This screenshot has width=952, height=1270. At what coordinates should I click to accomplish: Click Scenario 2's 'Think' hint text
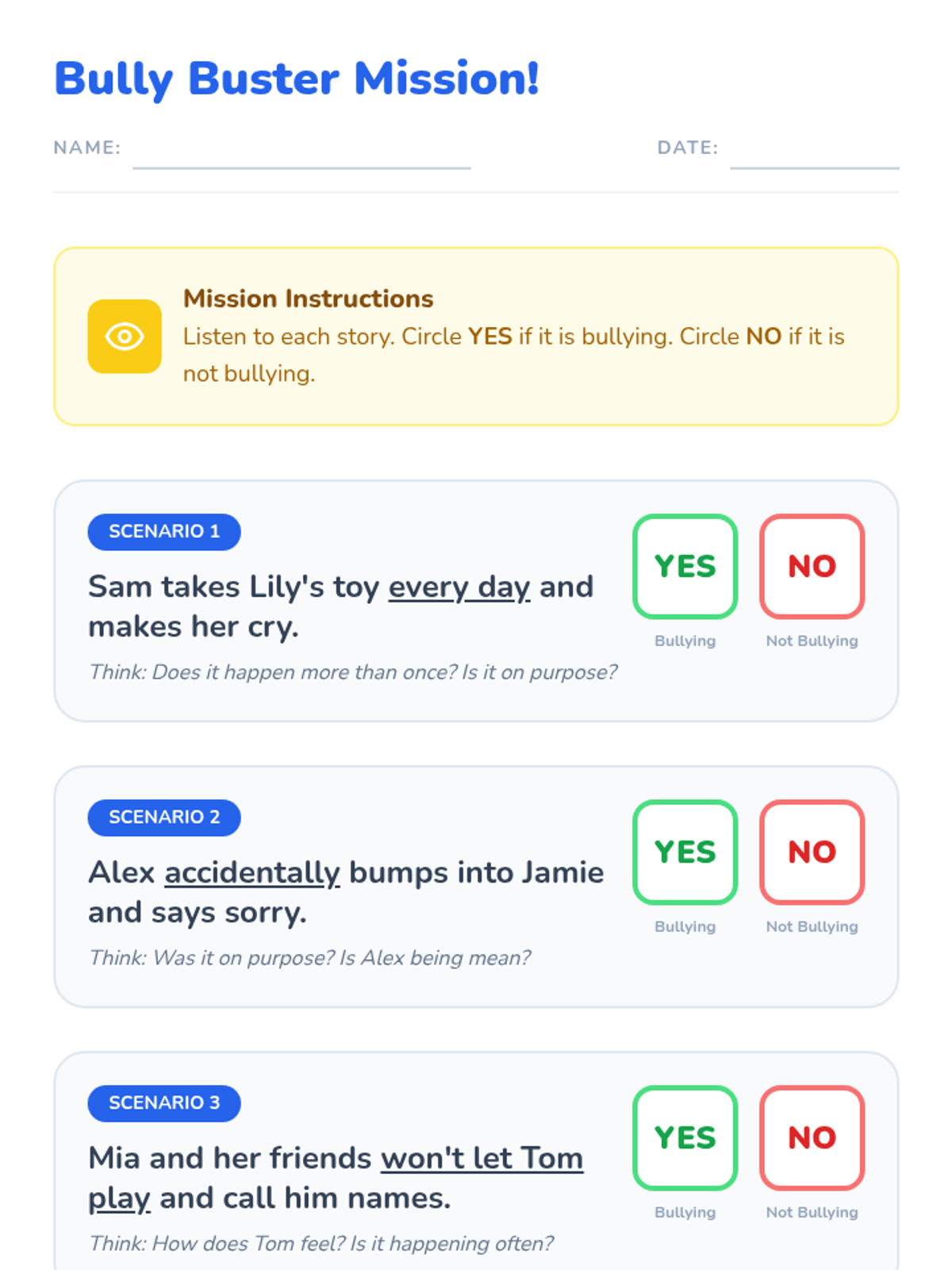pos(309,958)
